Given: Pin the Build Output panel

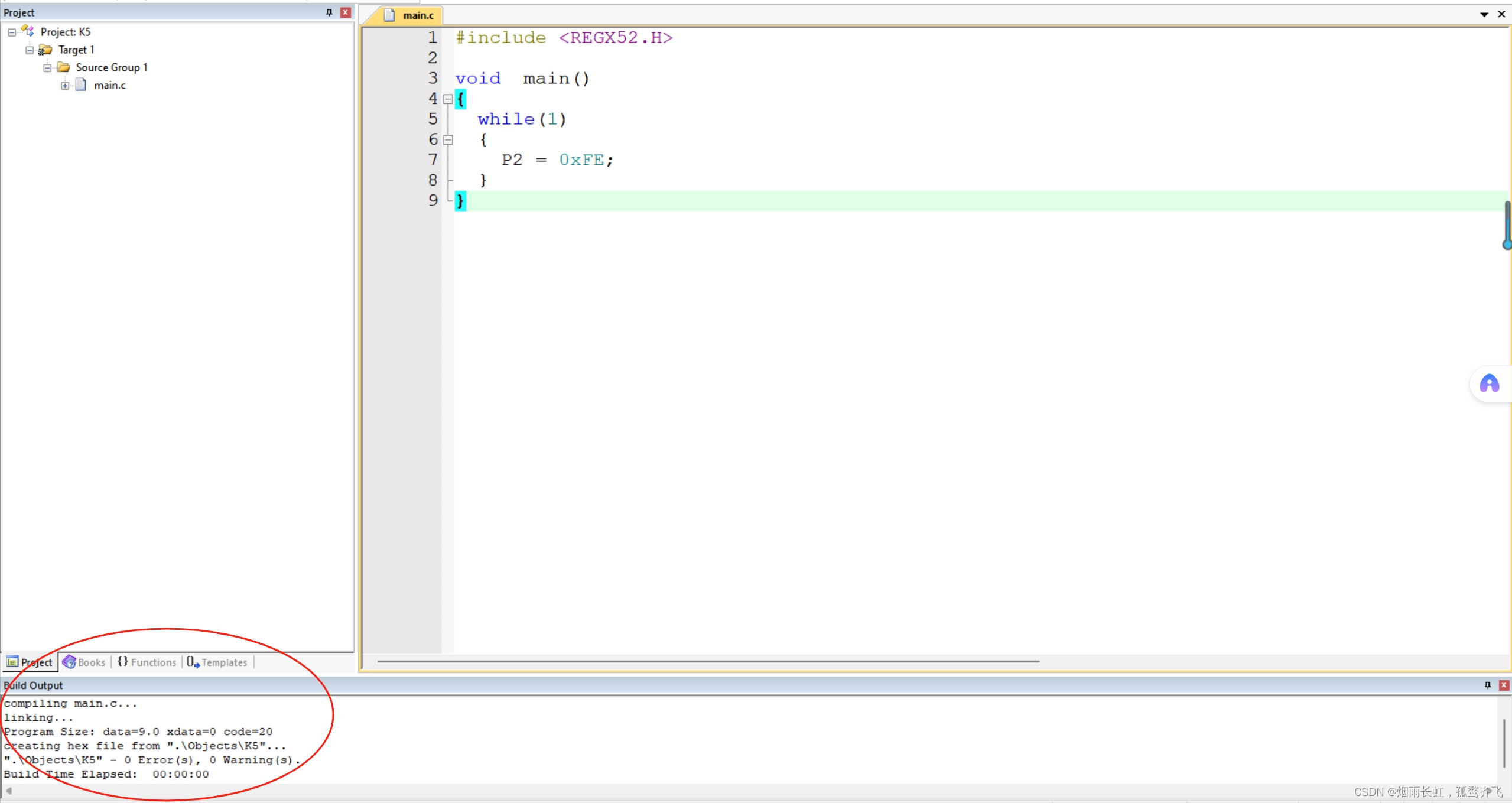Looking at the screenshot, I should click(1487, 685).
